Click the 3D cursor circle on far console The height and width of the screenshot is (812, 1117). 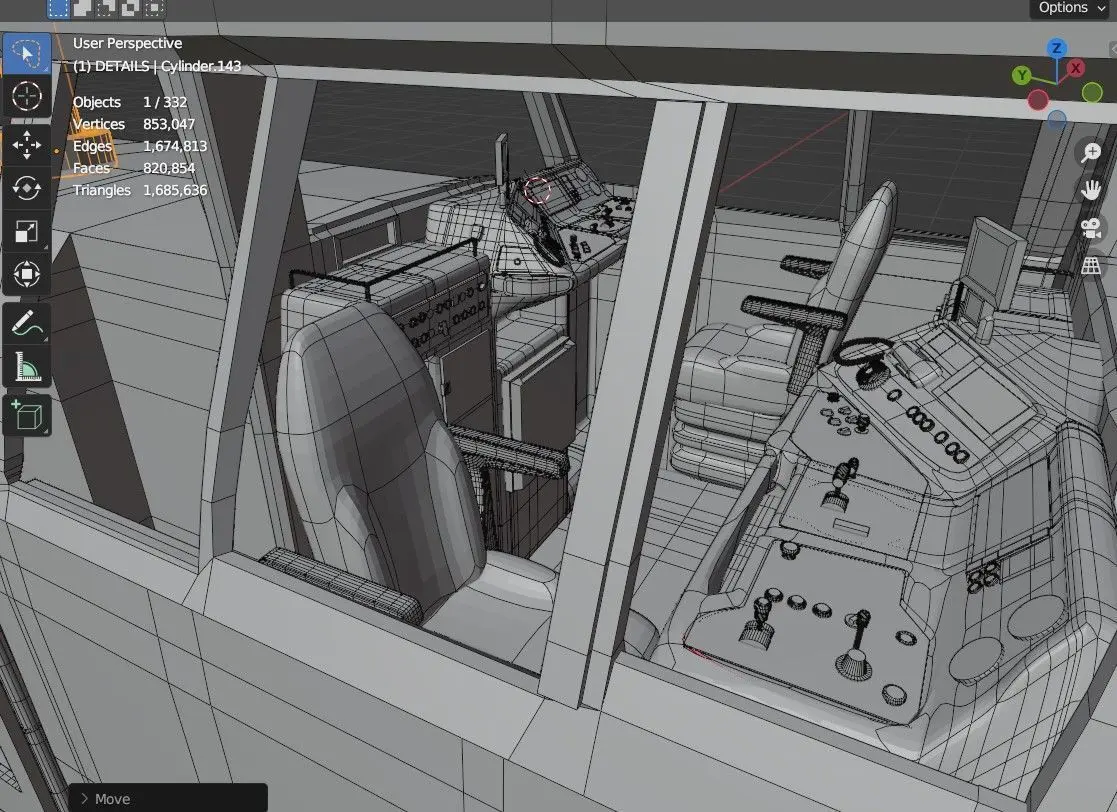click(537, 191)
